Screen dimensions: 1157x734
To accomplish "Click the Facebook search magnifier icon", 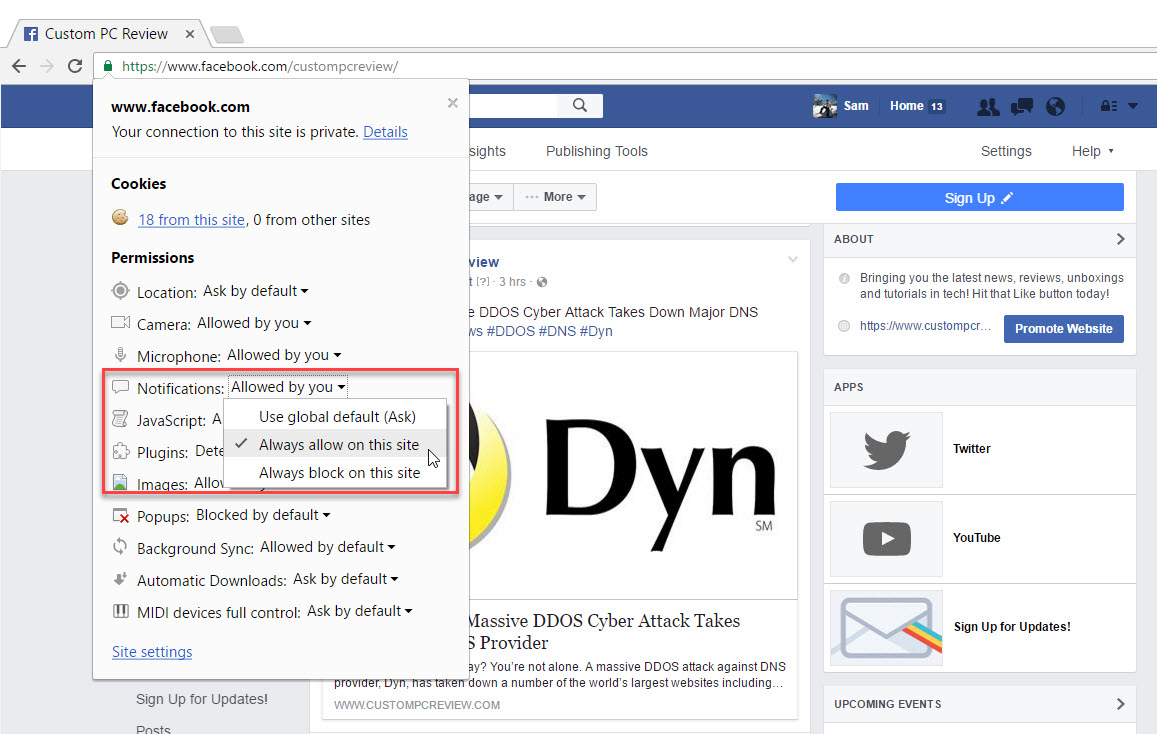I will (x=580, y=105).
